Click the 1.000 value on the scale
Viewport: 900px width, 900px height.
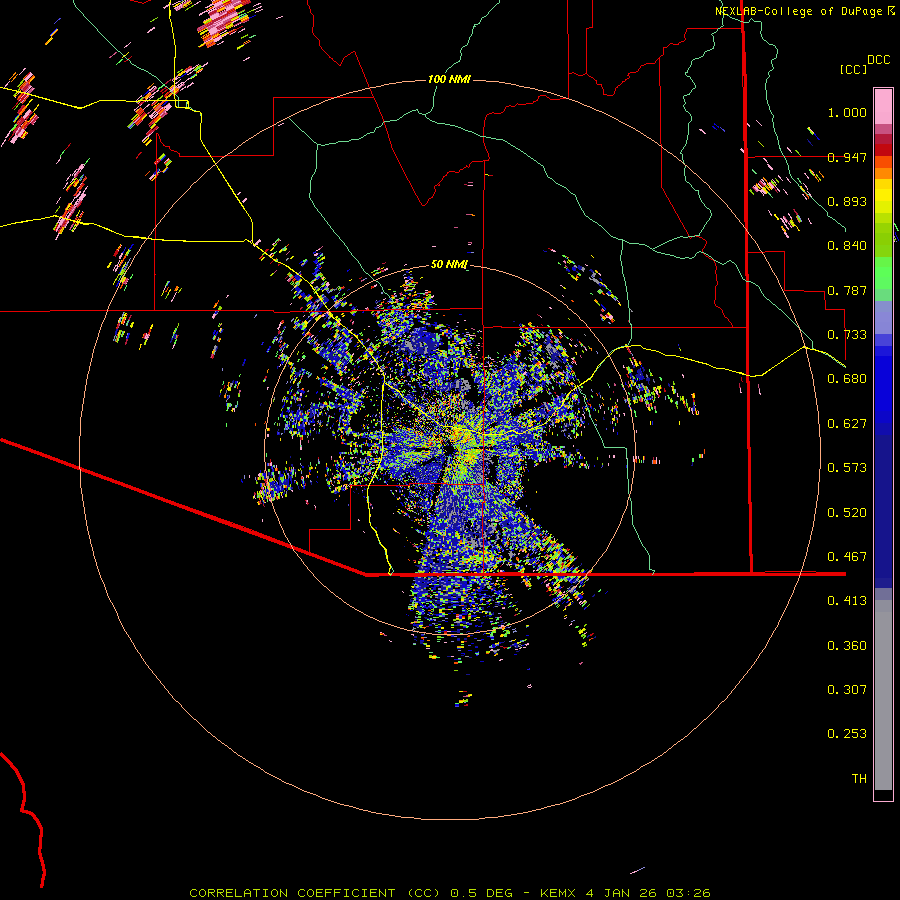(x=847, y=112)
